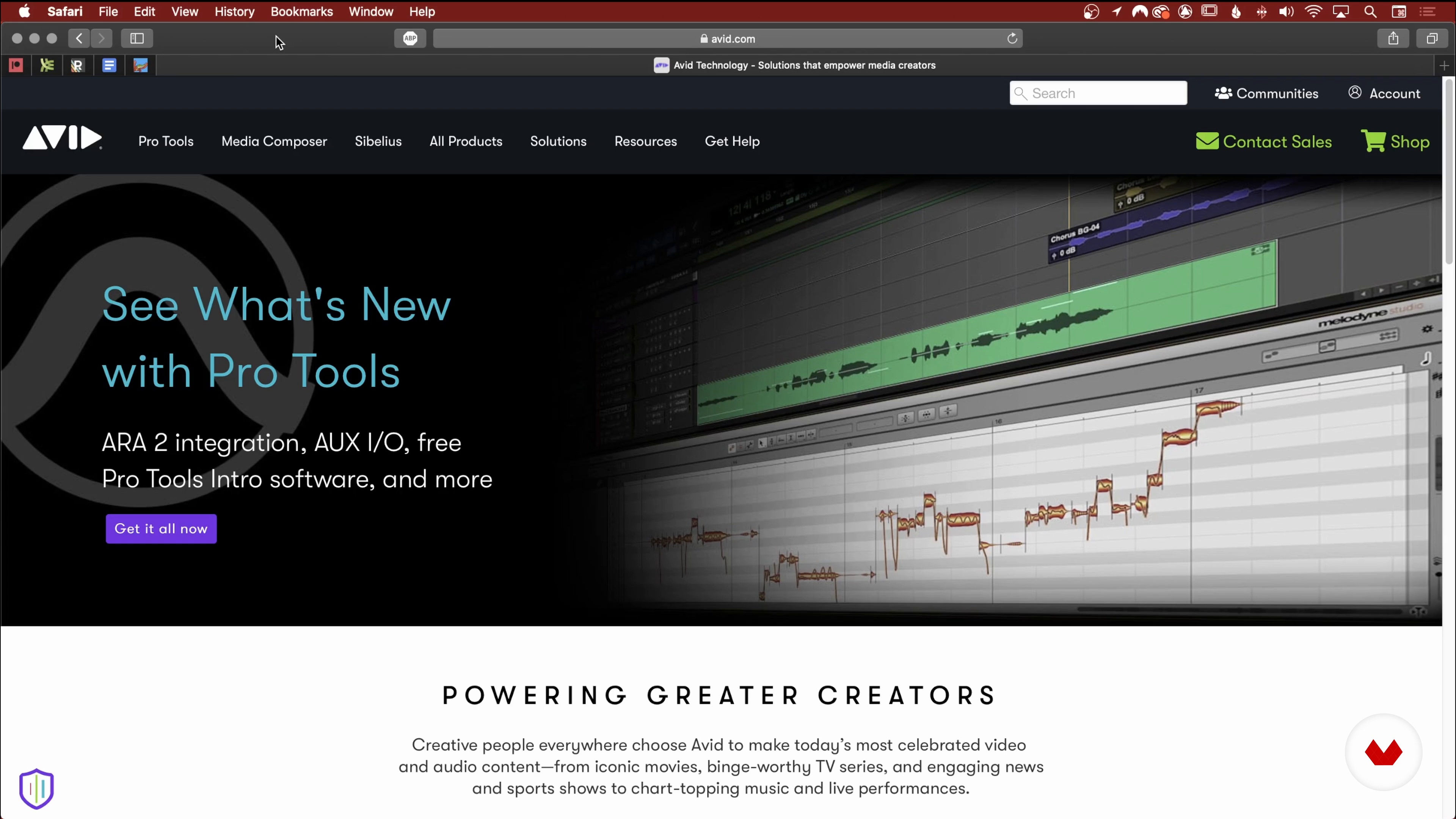Expand the All Products nav menu

point(466,141)
